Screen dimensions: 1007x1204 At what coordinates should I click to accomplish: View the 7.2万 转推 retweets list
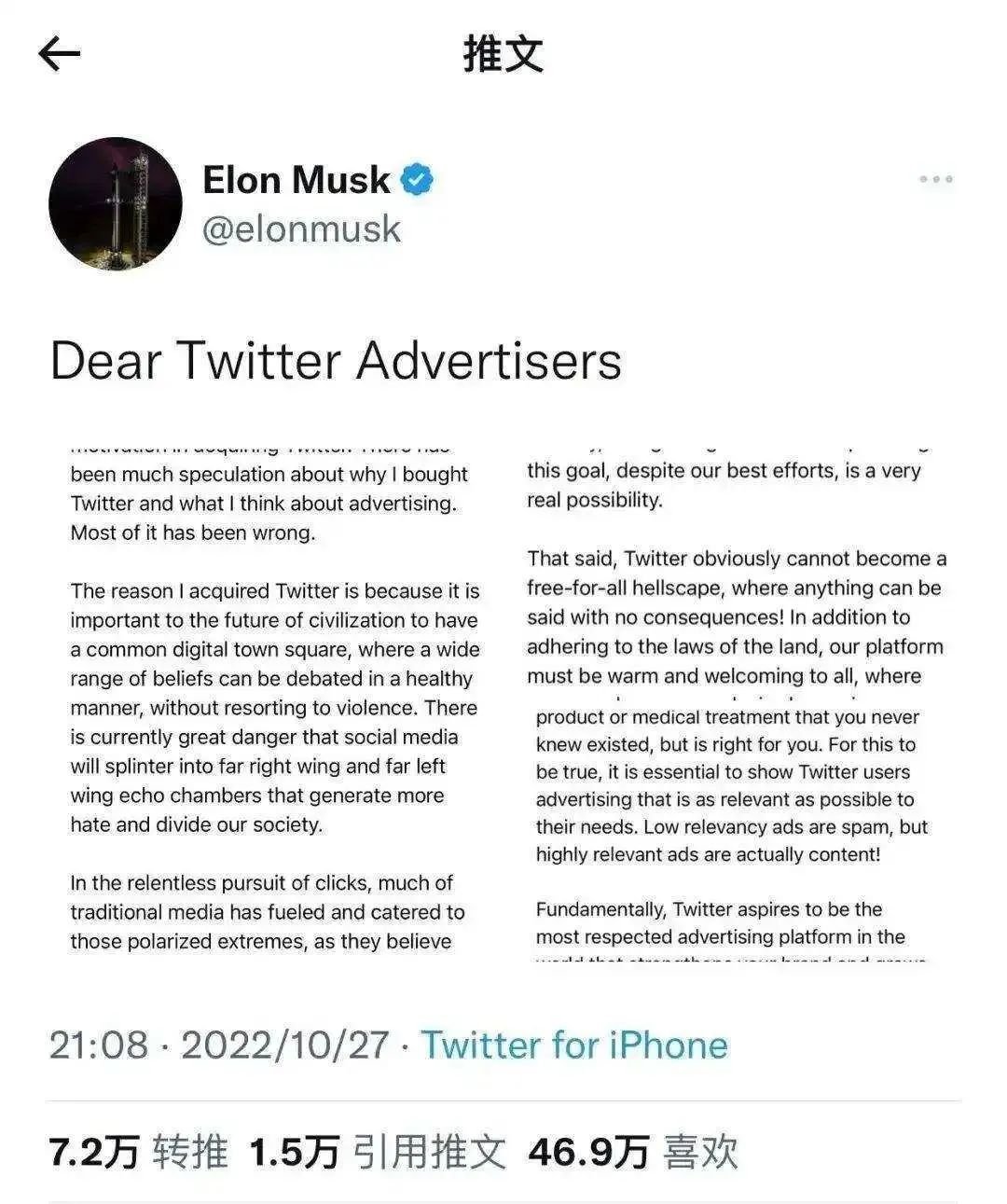(x=138, y=1152)
